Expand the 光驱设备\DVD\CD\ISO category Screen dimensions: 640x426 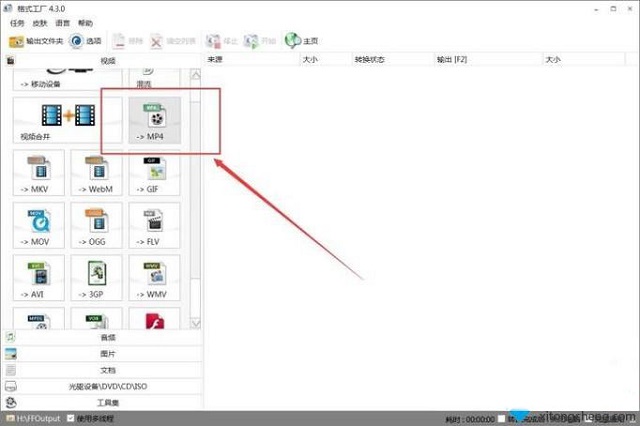tap(102, 386)
